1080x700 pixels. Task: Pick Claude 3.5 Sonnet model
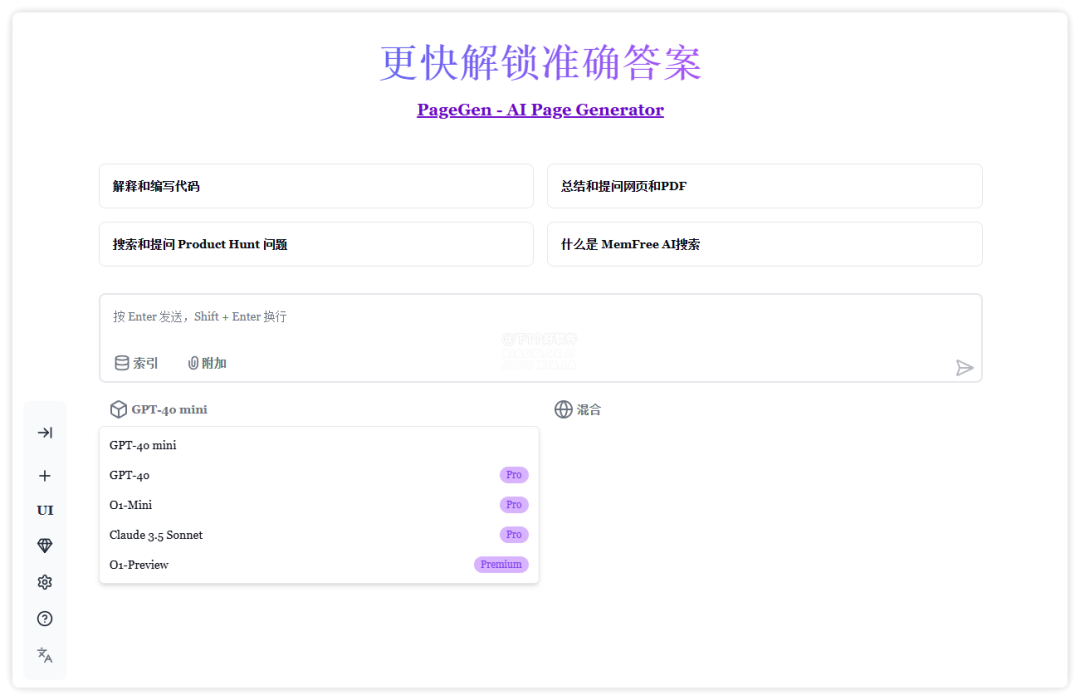(156, 535)
